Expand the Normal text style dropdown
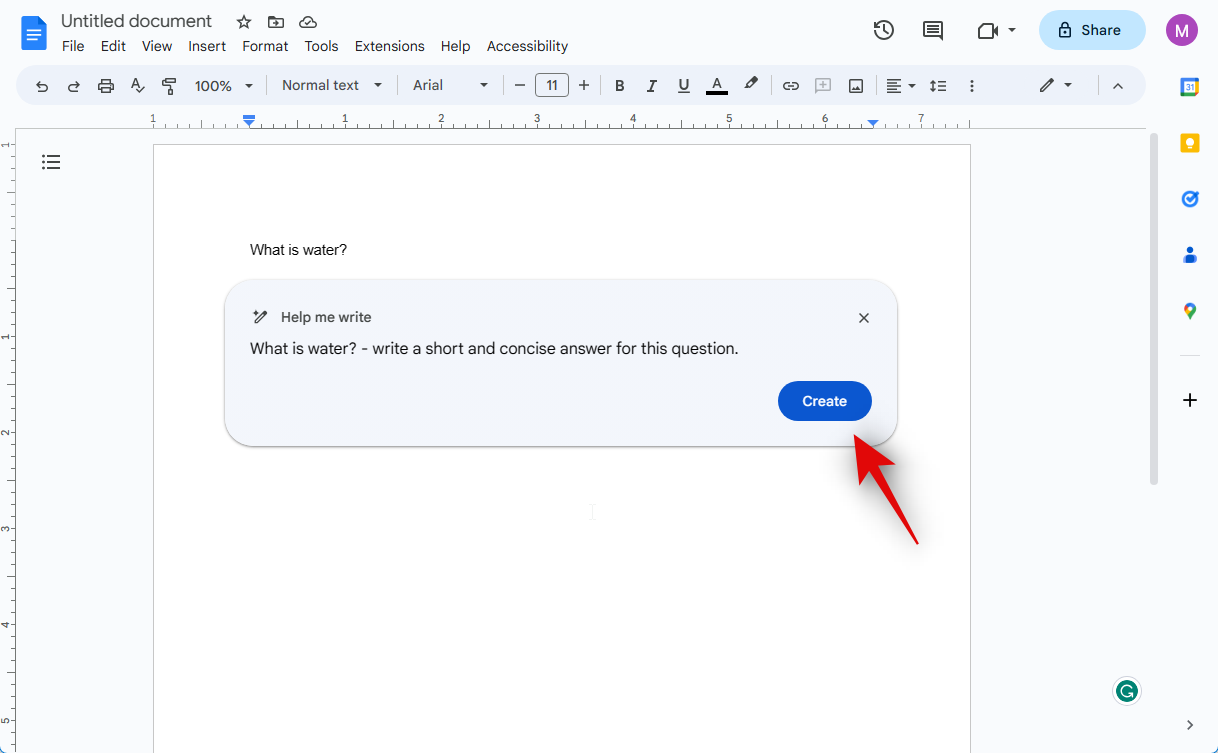Image resolution: width=1218 pixels, height=753 pixels. tap(332, 86)
